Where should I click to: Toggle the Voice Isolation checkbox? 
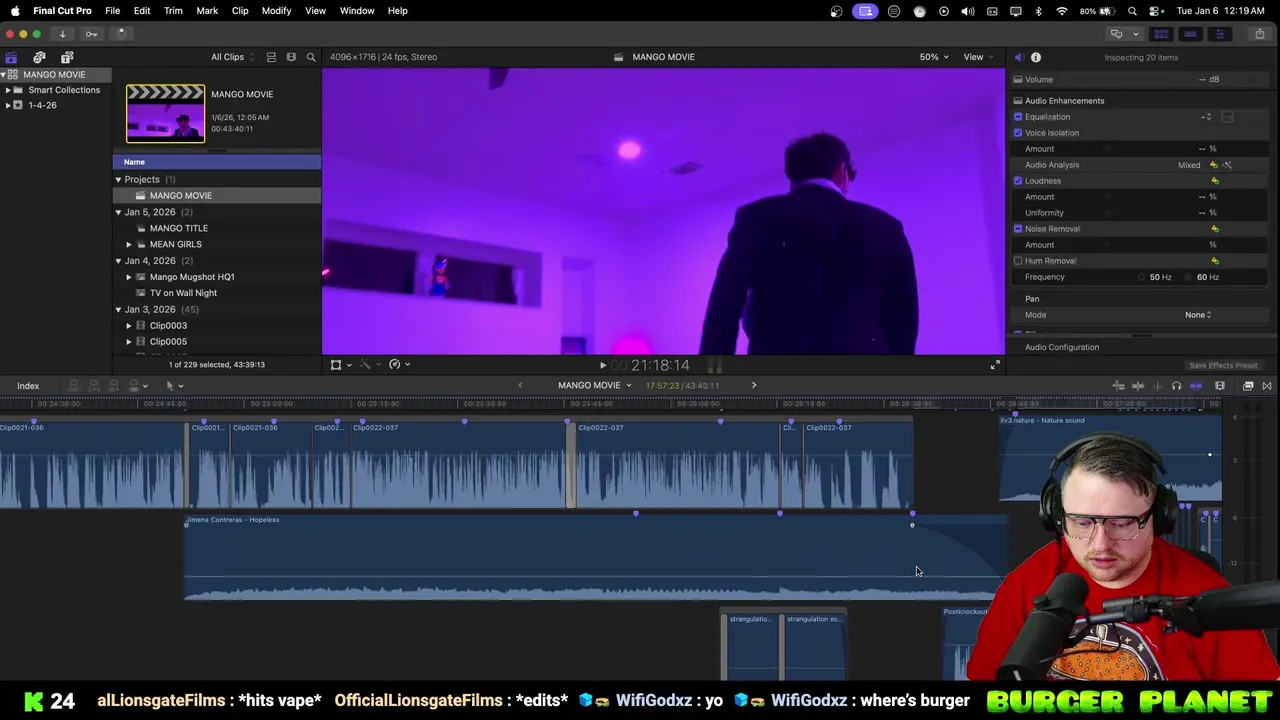point(1018,133)
